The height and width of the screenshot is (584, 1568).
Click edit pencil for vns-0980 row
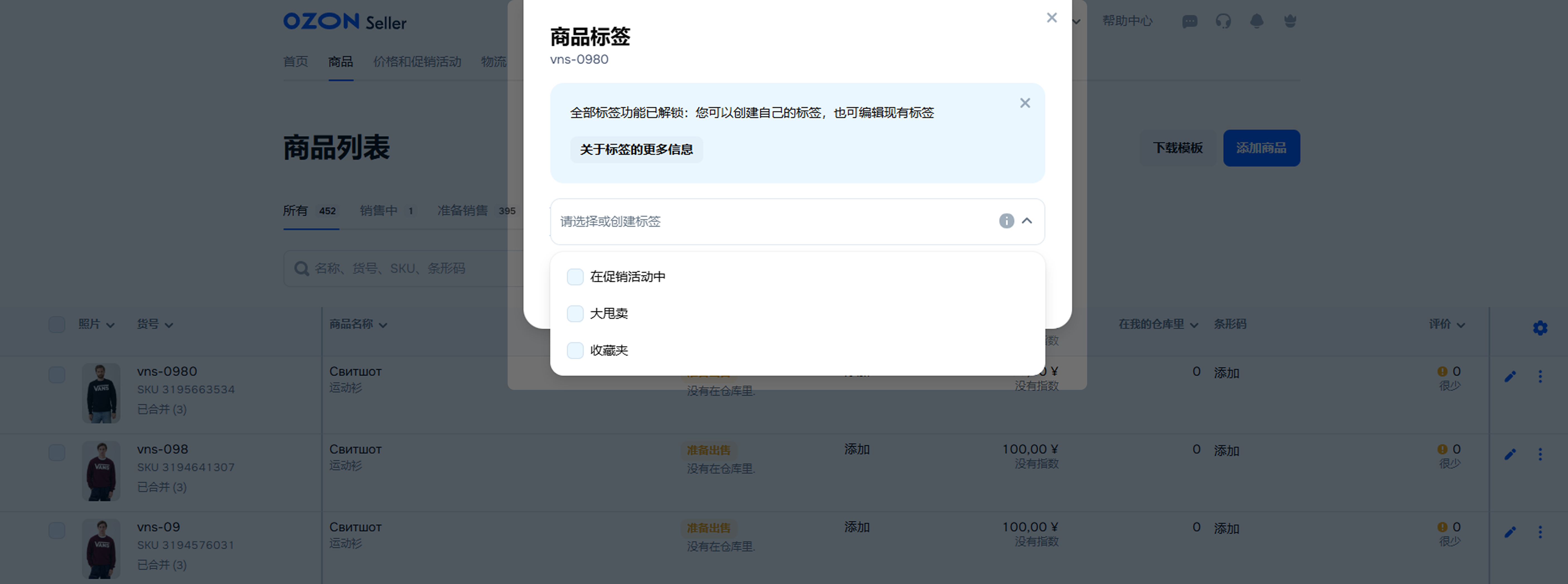pyautogui.click(x=1510, y=377)
